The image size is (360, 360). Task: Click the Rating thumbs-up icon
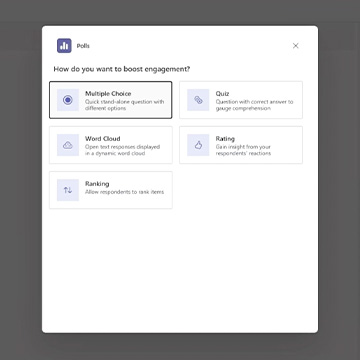click(198, 145)
